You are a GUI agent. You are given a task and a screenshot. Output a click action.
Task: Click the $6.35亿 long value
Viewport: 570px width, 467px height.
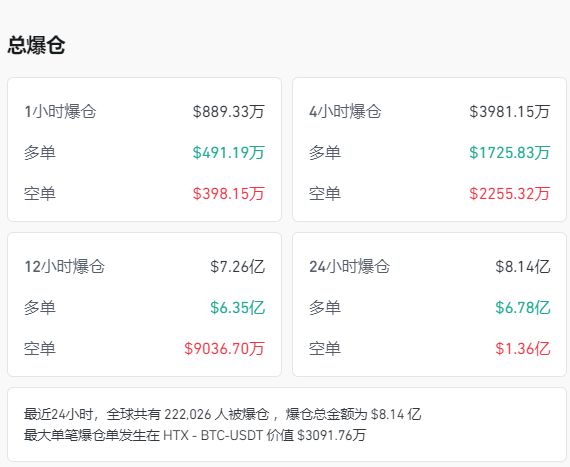[x=237, y=307]
